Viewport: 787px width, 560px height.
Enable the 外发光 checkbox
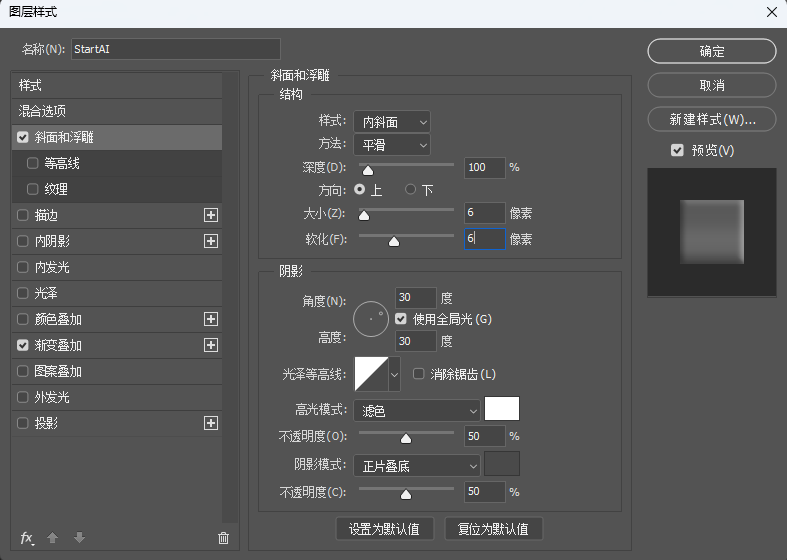click(x=23, y=397)
